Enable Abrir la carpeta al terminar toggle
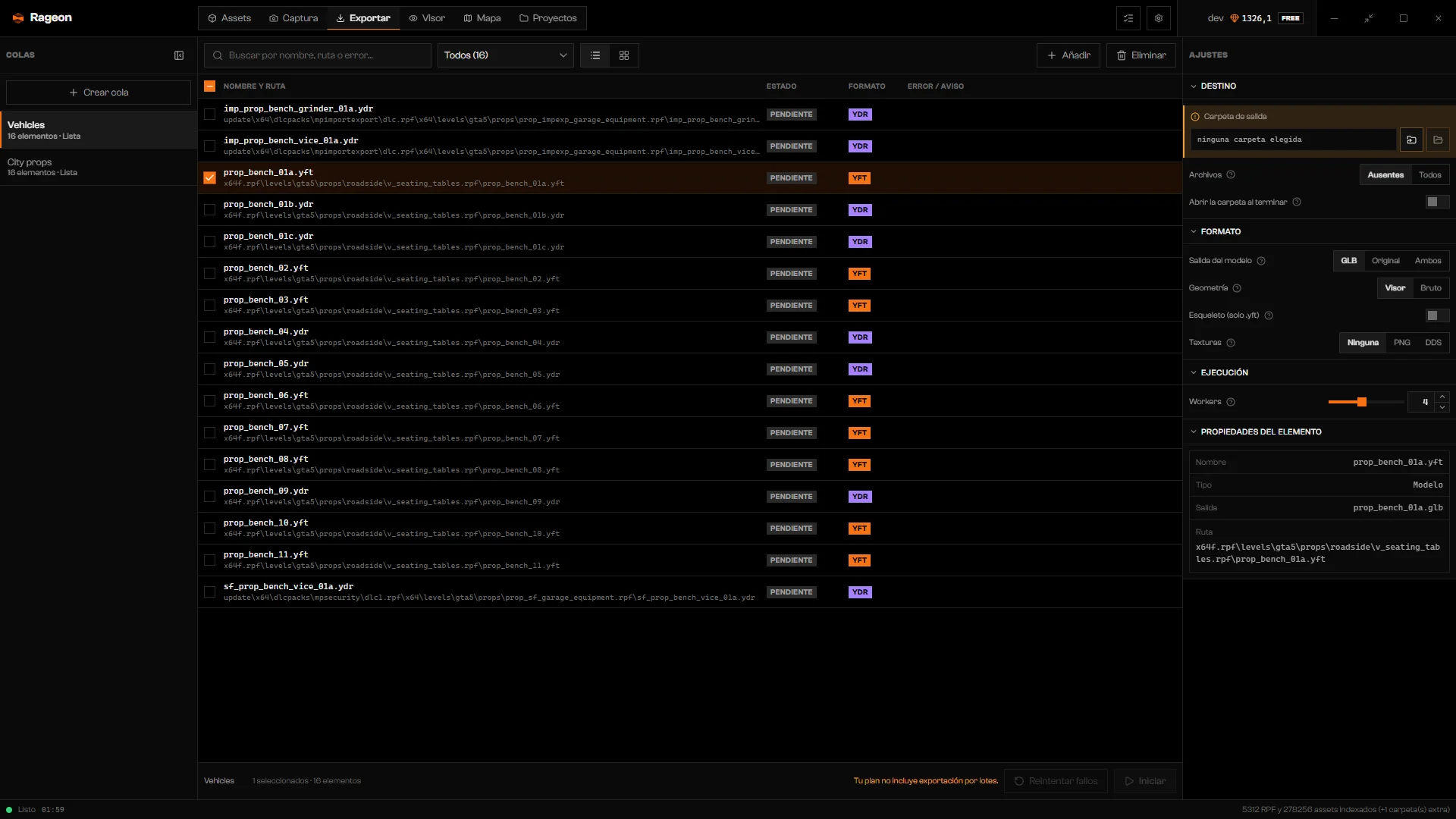This screenshot has width=1456, height=819. (1437, 202)
